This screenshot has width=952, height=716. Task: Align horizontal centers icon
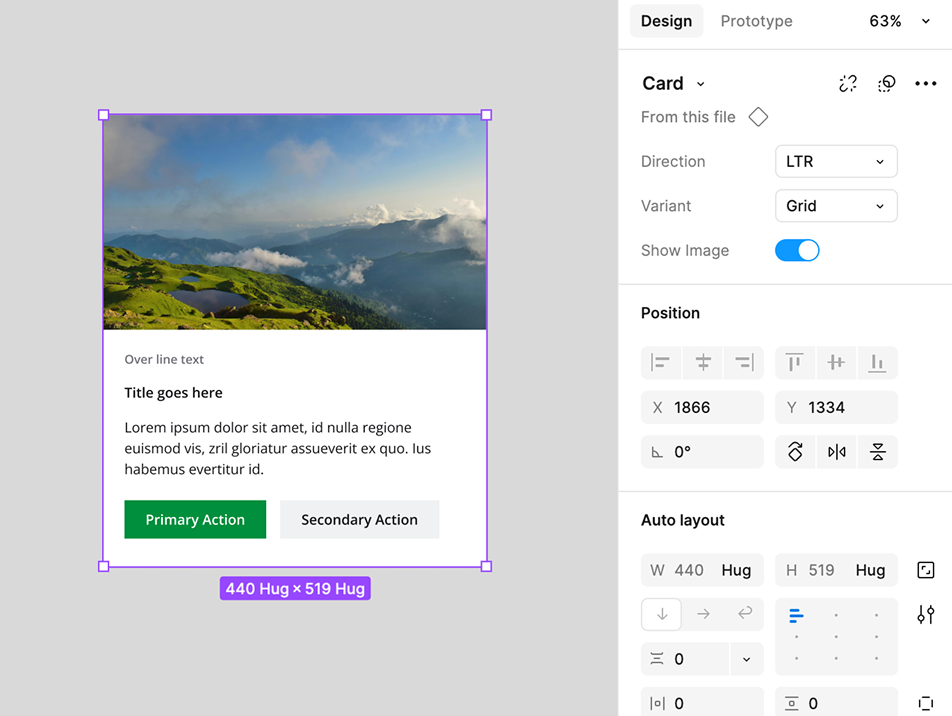[702, 363]
